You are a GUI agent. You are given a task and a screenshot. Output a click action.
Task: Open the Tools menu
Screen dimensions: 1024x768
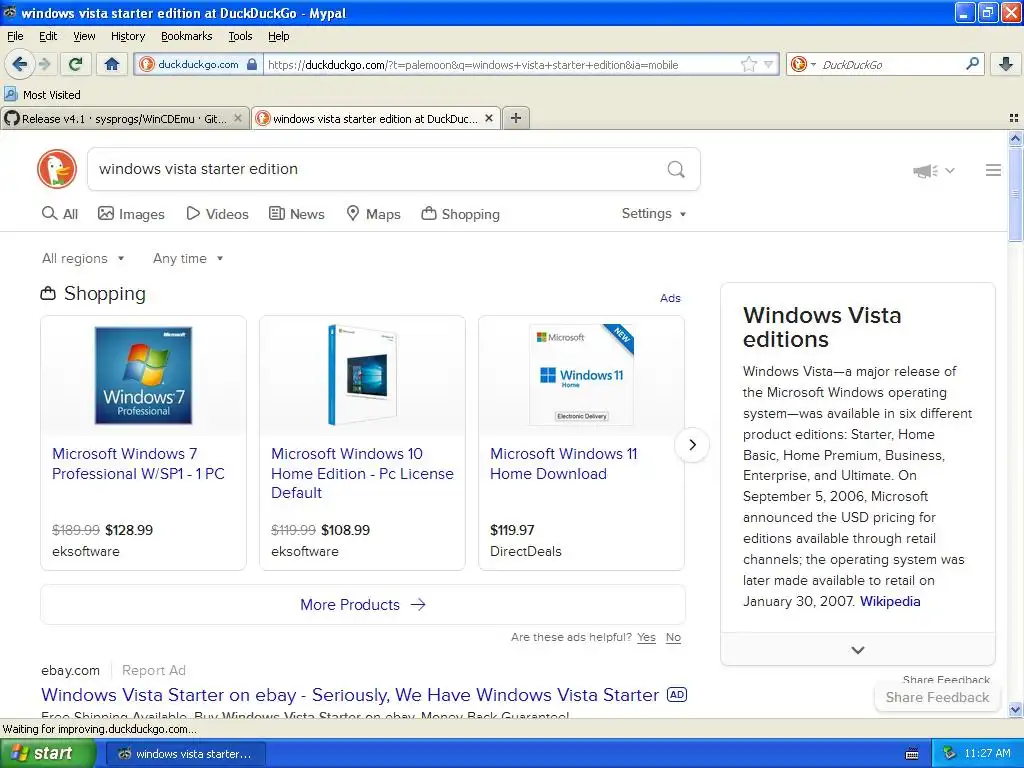(x=240, y=36)
